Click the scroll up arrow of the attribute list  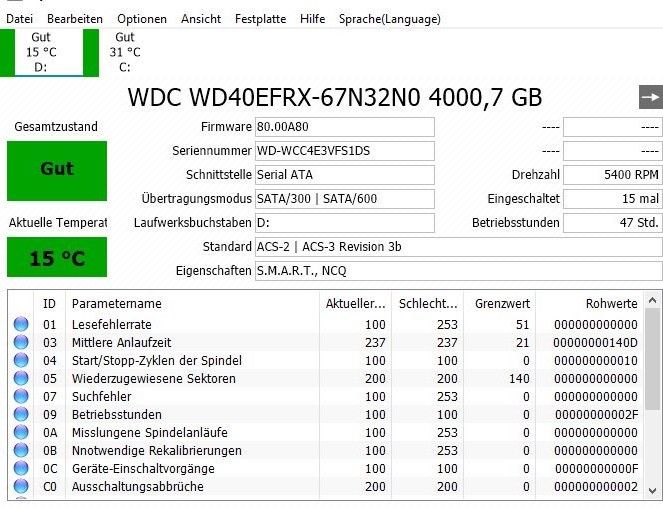(652, 301)
